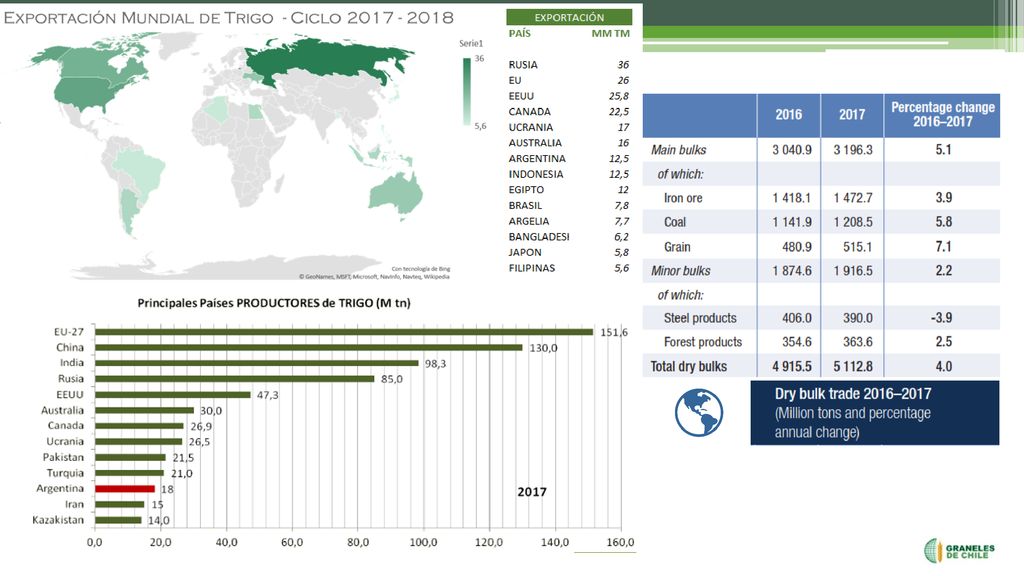This screenshot has height=576, width=1024.
Task: Click the Graneles de Chile logo
Action: 959,551
